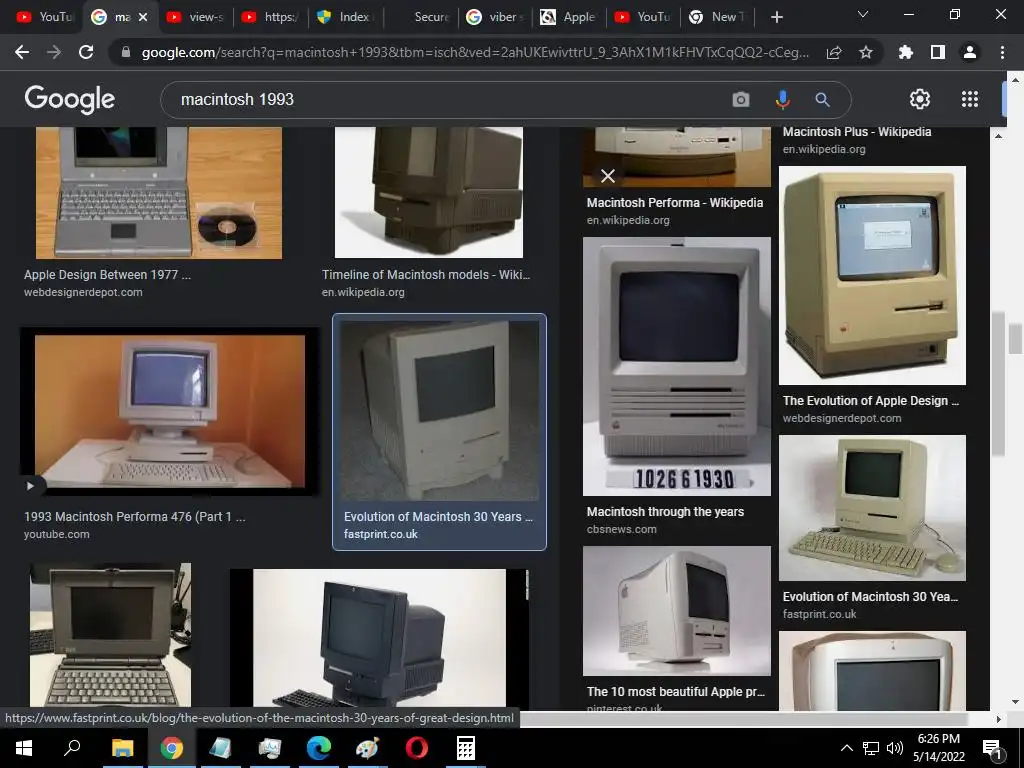
Task: Open 1993 Macintosh Performa 476 video
Action: tap(135, 517)
